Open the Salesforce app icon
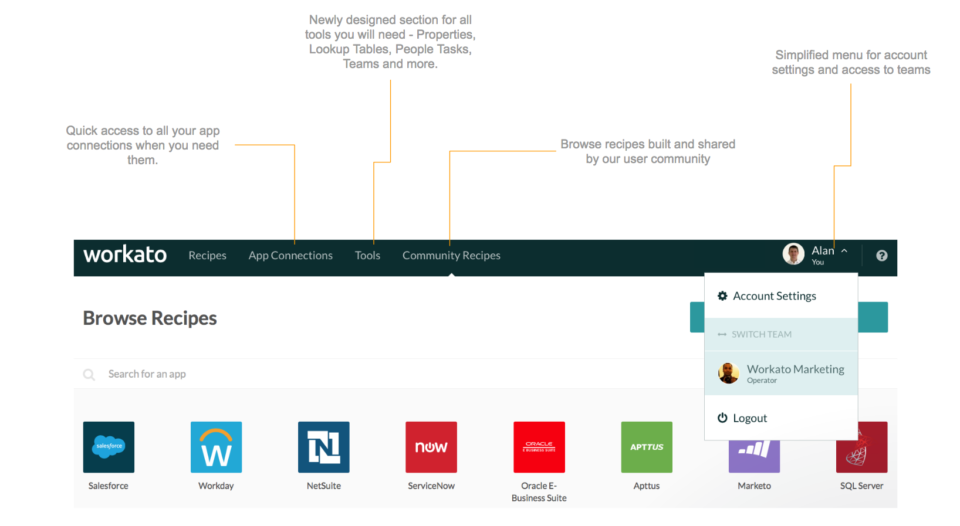960x526 pixels. [108, 447]
